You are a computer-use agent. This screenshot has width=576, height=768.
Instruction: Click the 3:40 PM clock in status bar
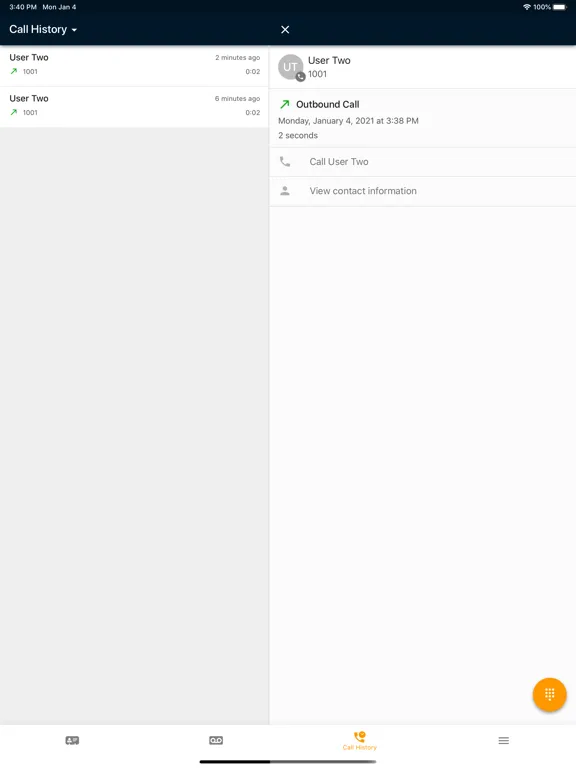23,7
